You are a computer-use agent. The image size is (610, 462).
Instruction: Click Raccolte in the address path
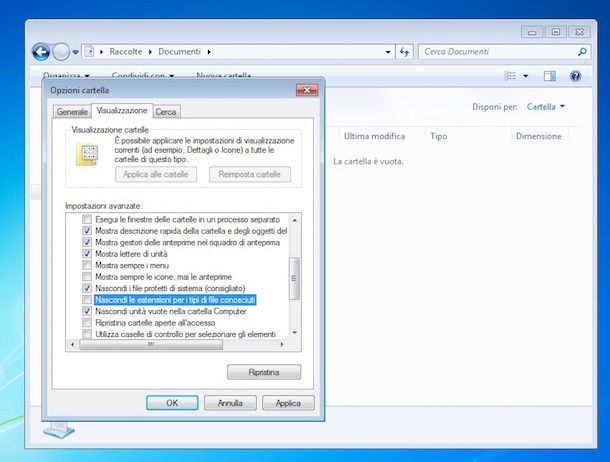click(x=126, y=51)
